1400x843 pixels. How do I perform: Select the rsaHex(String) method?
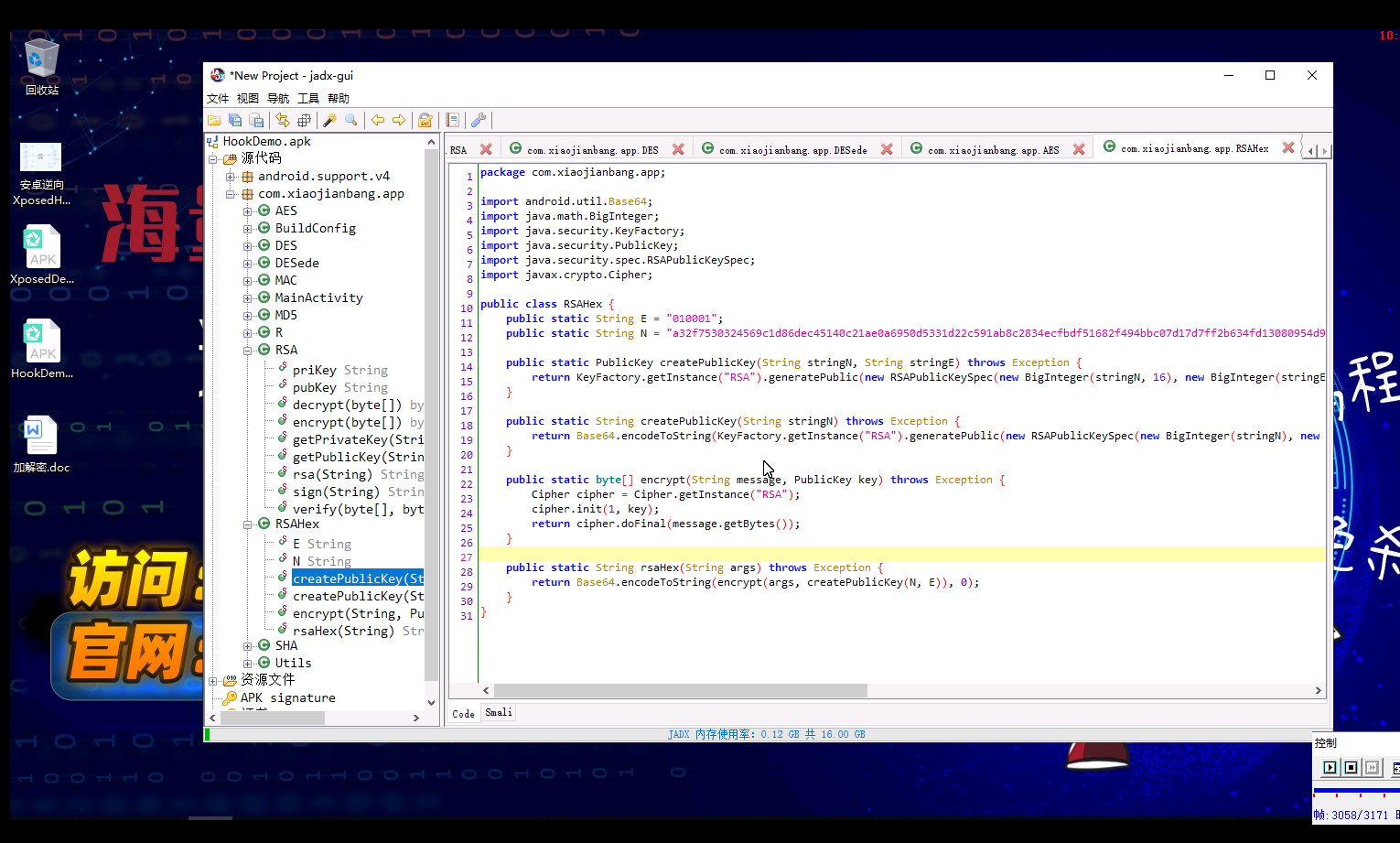pyautogui.click(x=358, y=631)
